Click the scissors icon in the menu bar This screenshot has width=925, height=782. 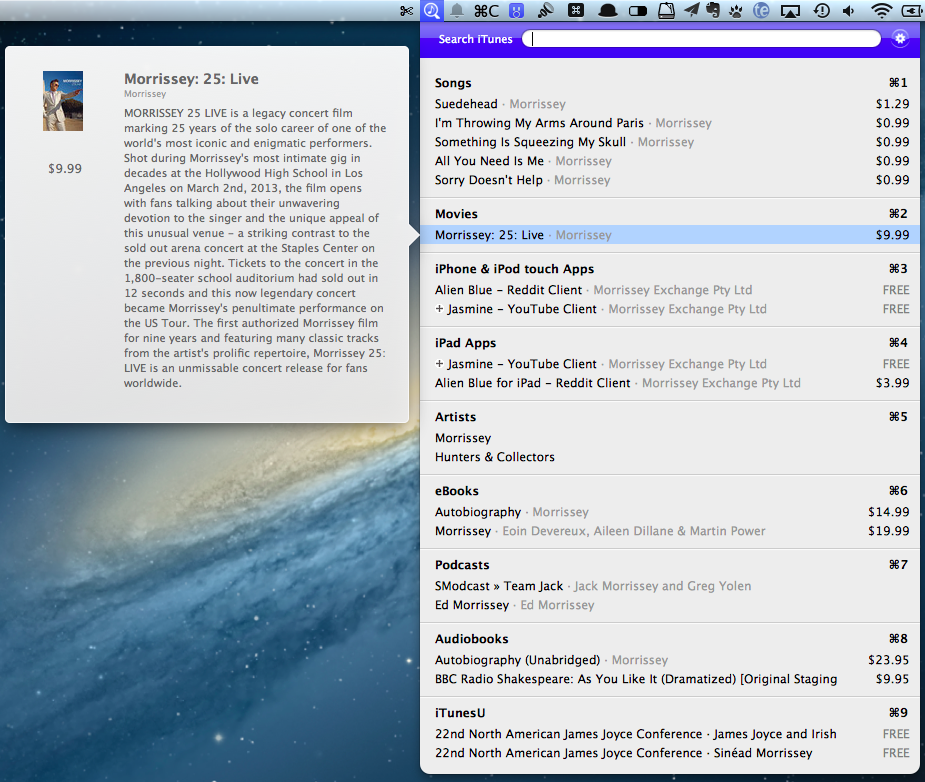click(x=406, y=11)
